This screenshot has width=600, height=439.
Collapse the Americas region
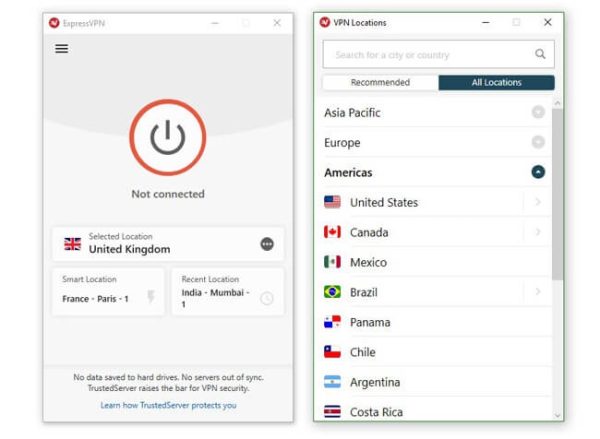[x=538, y=172]
